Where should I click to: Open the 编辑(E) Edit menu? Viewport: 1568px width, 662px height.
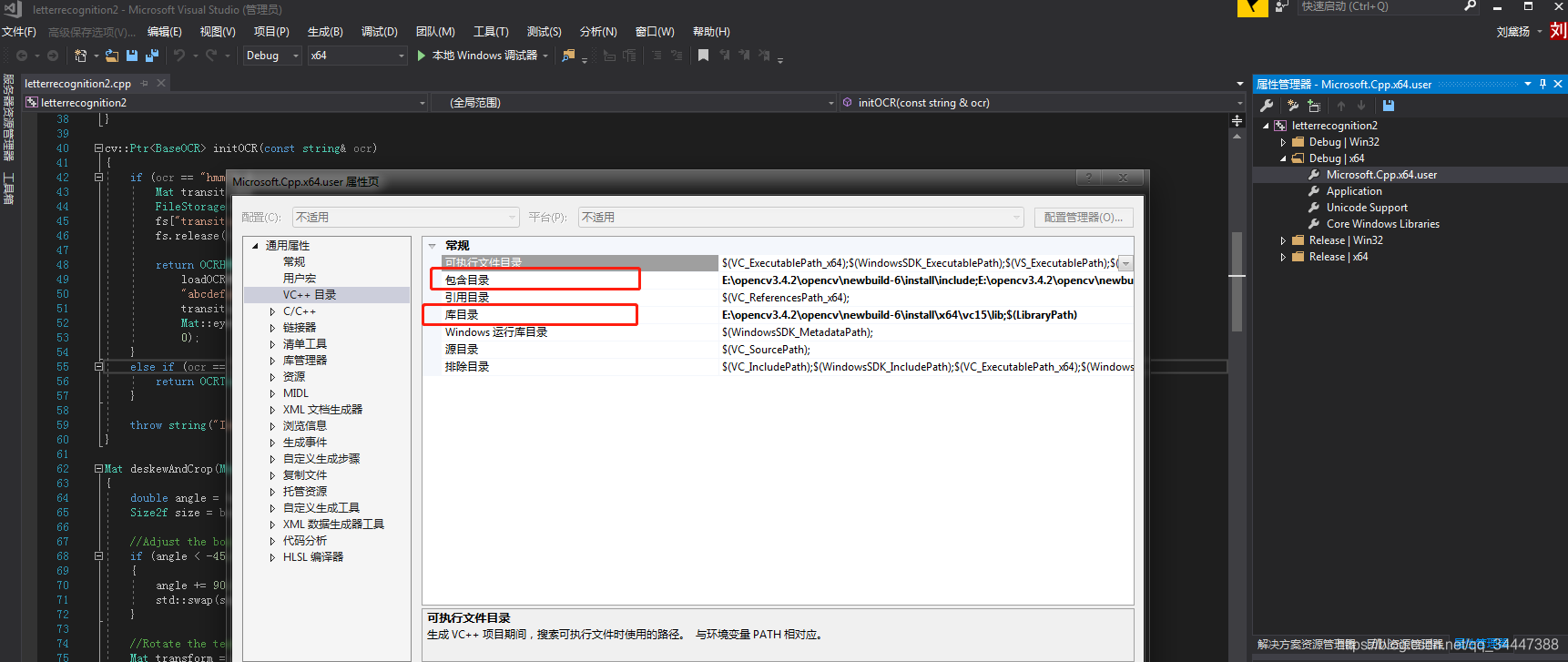click(165, 32)
